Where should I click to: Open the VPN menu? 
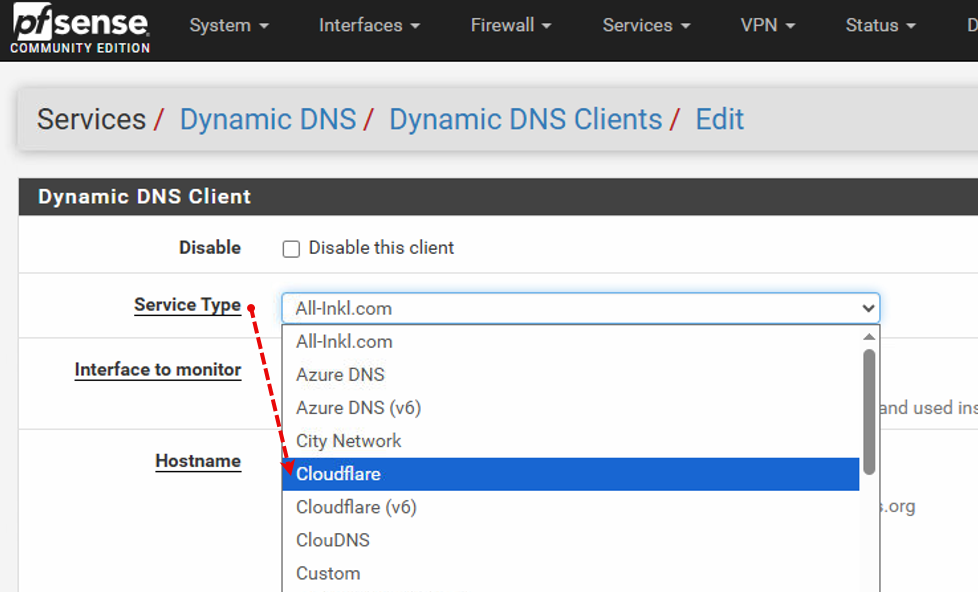[x=768, y=26]
